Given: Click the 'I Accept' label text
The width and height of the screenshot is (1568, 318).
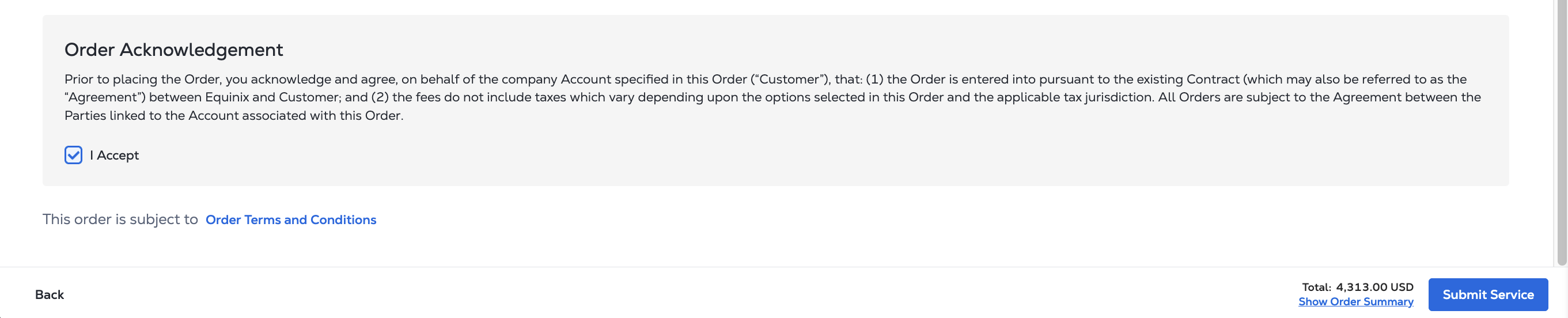Looking at the screenshot, I should 118,156.
